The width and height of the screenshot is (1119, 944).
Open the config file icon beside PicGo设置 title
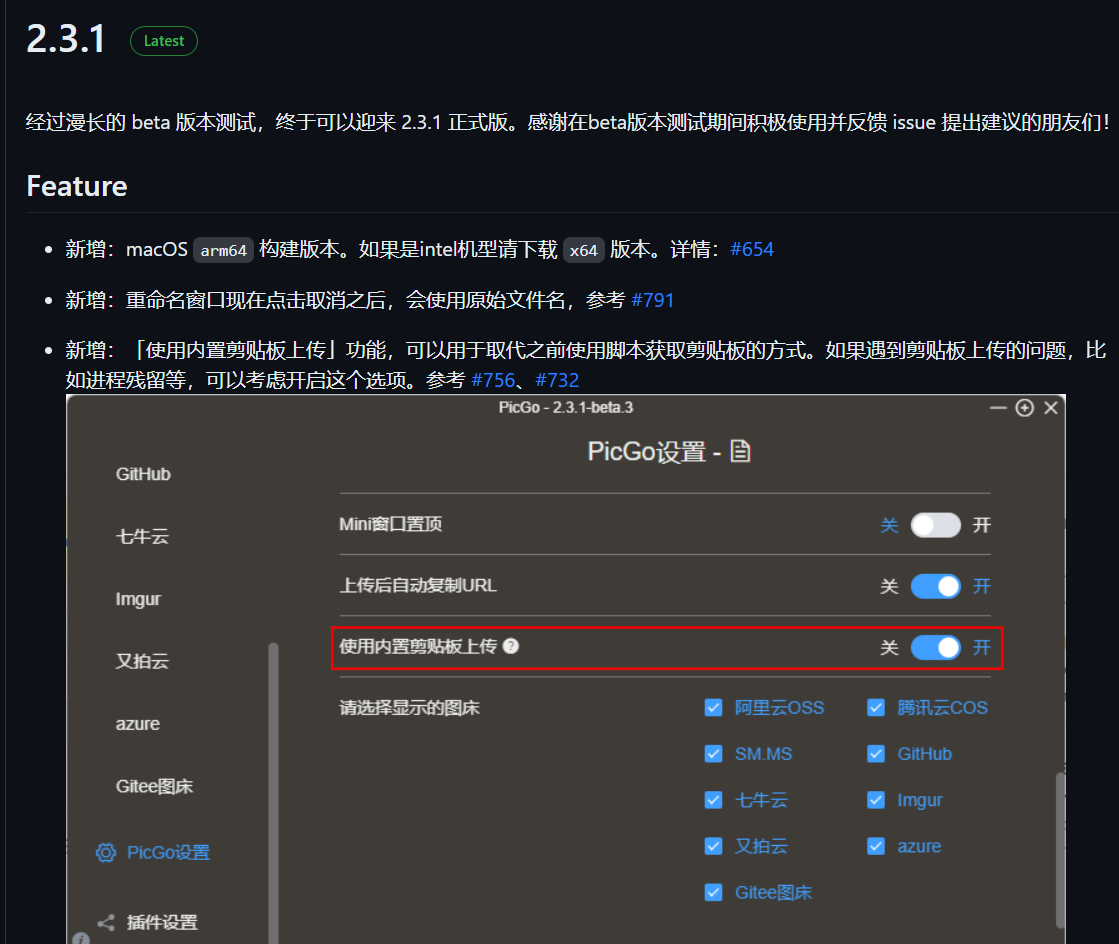740,451
